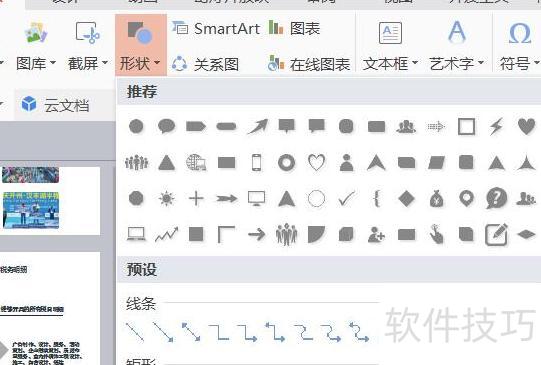Select the hollow square frame shape
This screenshot has height=365, width=541.
tap(466, 127)
